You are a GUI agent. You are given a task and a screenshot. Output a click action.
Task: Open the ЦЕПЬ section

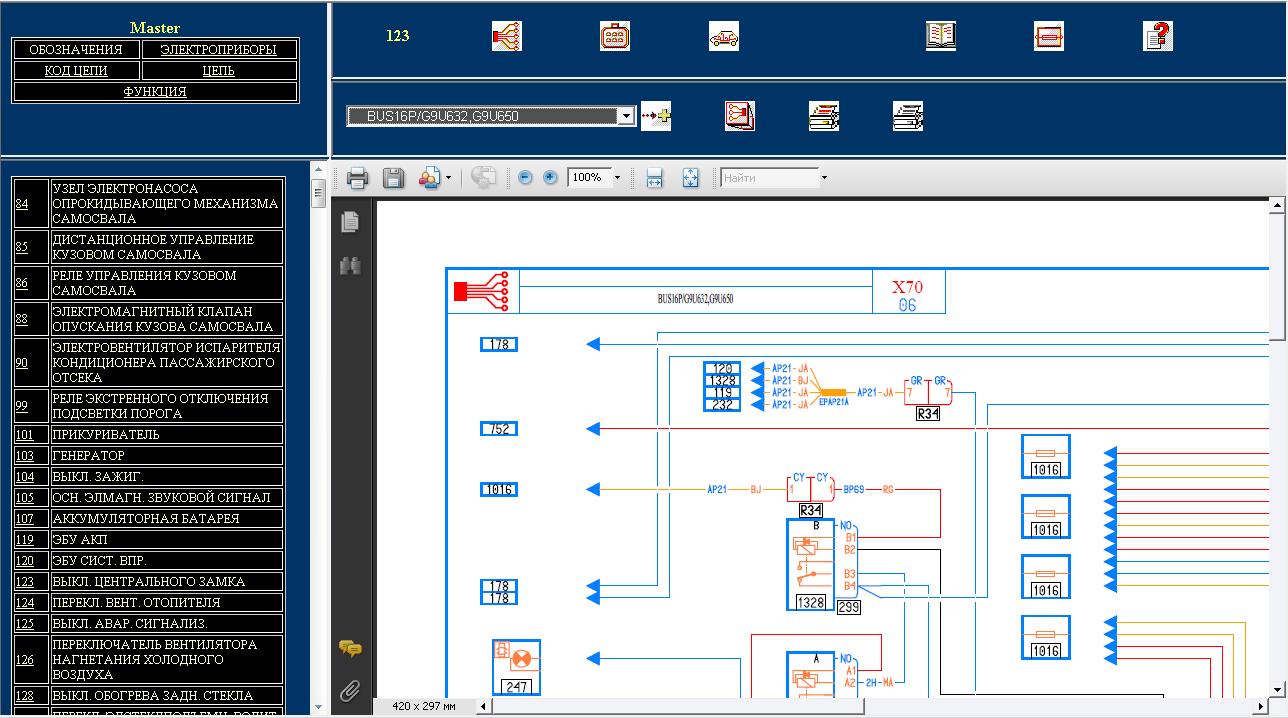click(219, 70)
